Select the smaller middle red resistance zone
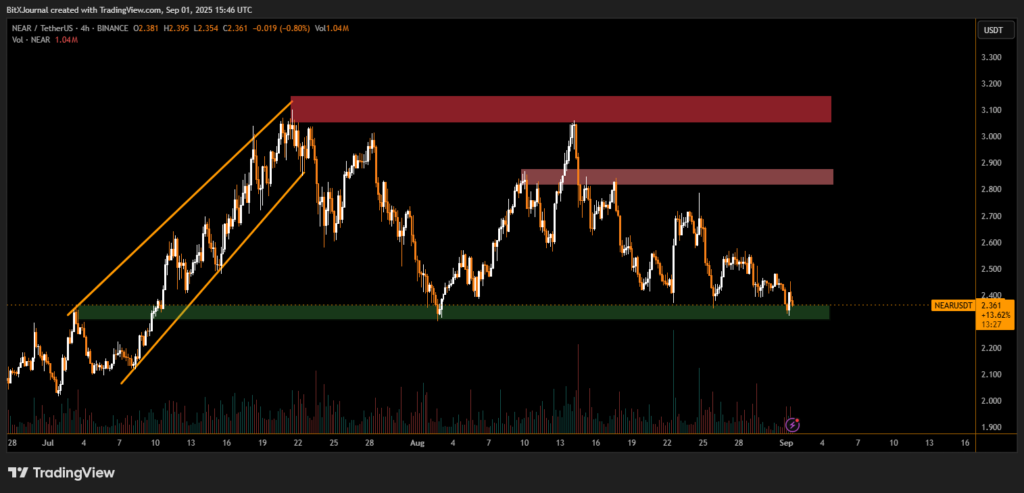Image resolution: width=1024 pixels, height=493 pixels. 678,177
